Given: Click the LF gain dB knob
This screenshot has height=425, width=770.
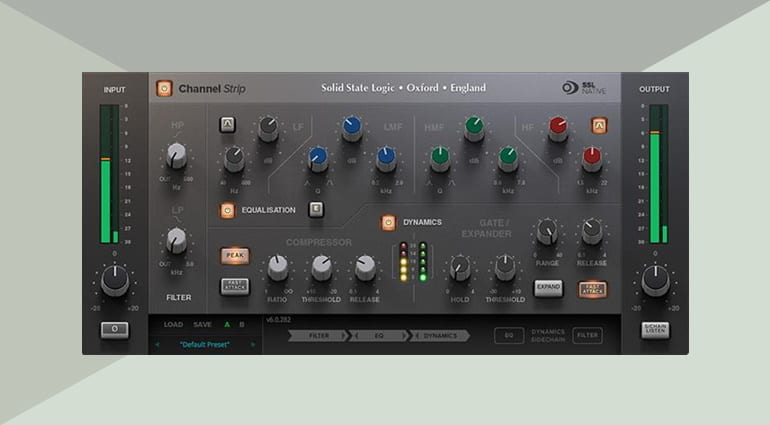Looking at the screenshot, I should [269, 128].
